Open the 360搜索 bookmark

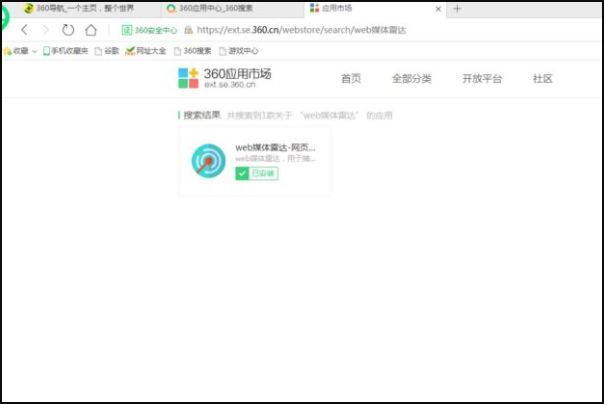tap(193, 51)
